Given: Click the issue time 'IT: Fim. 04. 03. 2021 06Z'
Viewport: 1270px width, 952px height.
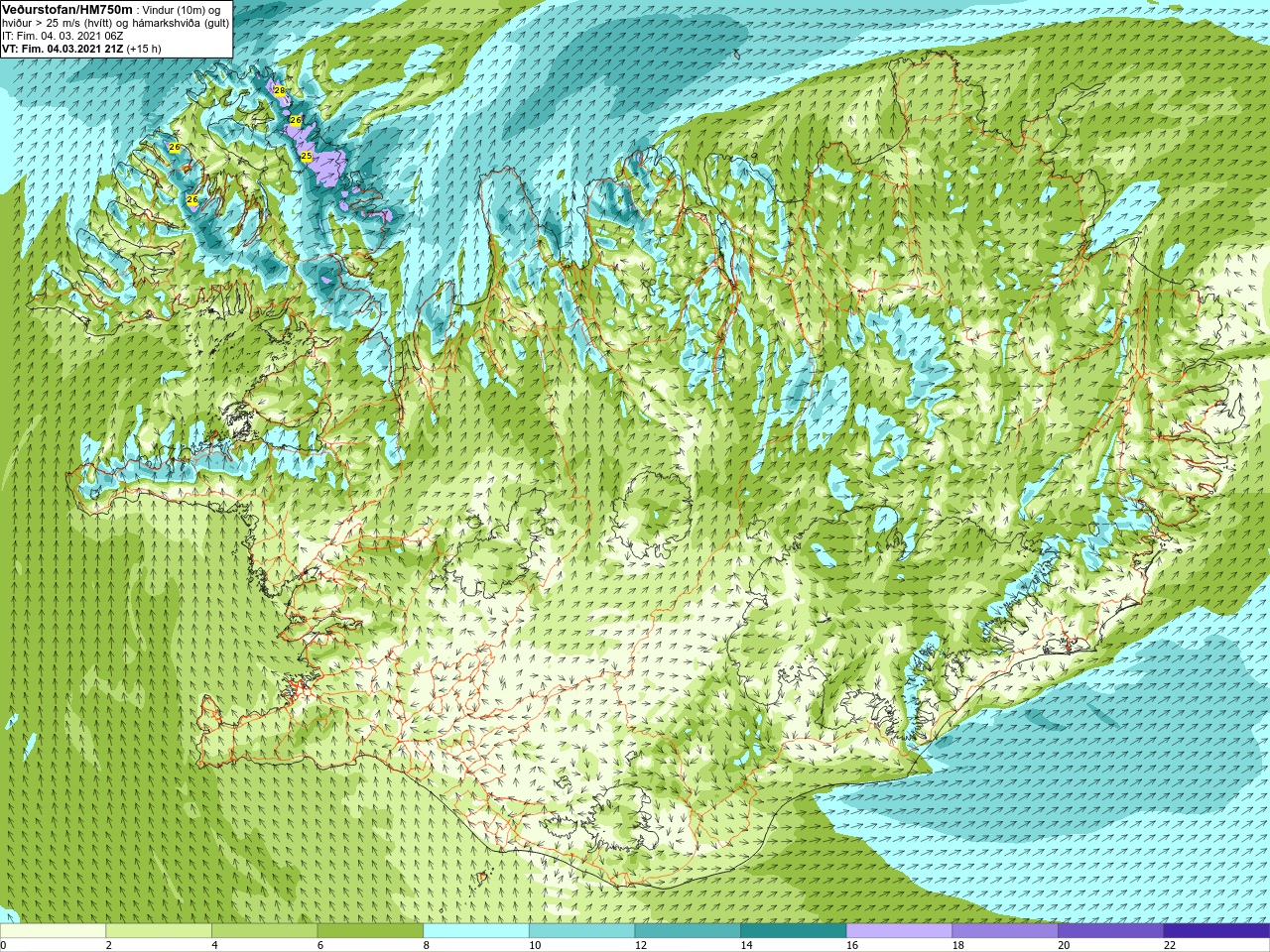Looking at the screenshot, I should pyautogui.click(x=63, y=36).
